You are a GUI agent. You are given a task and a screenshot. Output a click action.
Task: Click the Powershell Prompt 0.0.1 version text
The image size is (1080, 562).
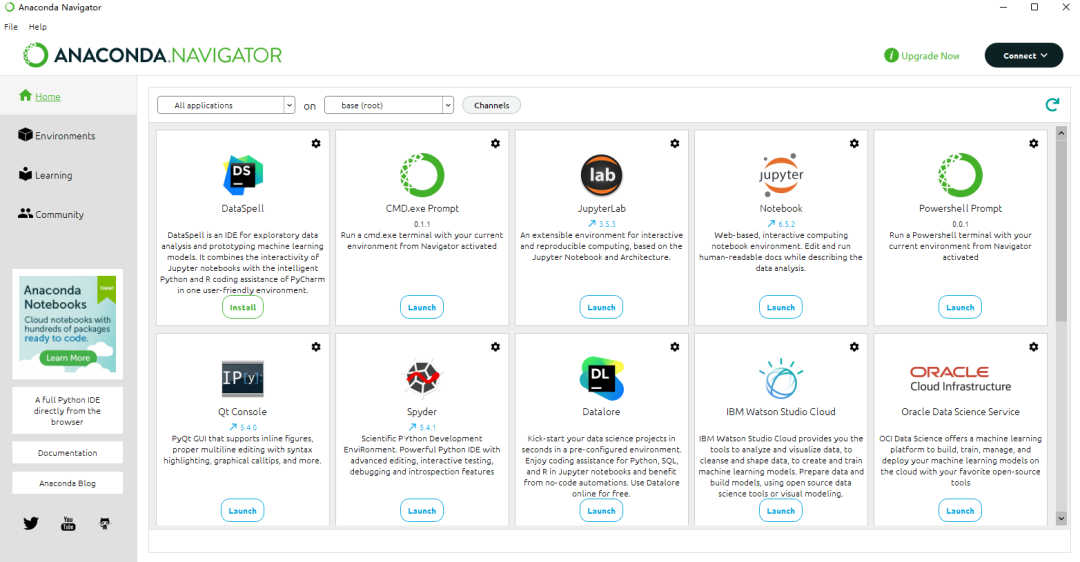pyautogui.click(x=960, y=224)
